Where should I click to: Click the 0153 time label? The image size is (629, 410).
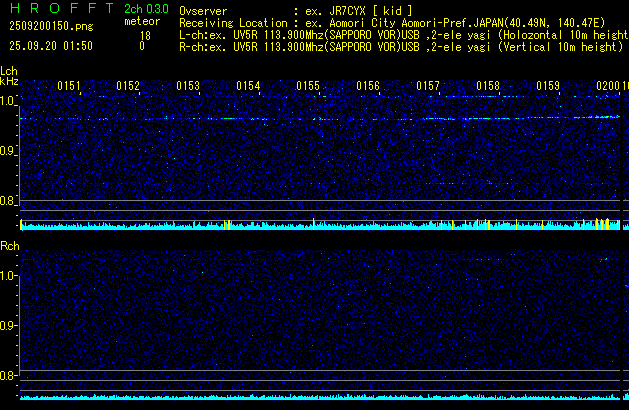coord(188,86)
